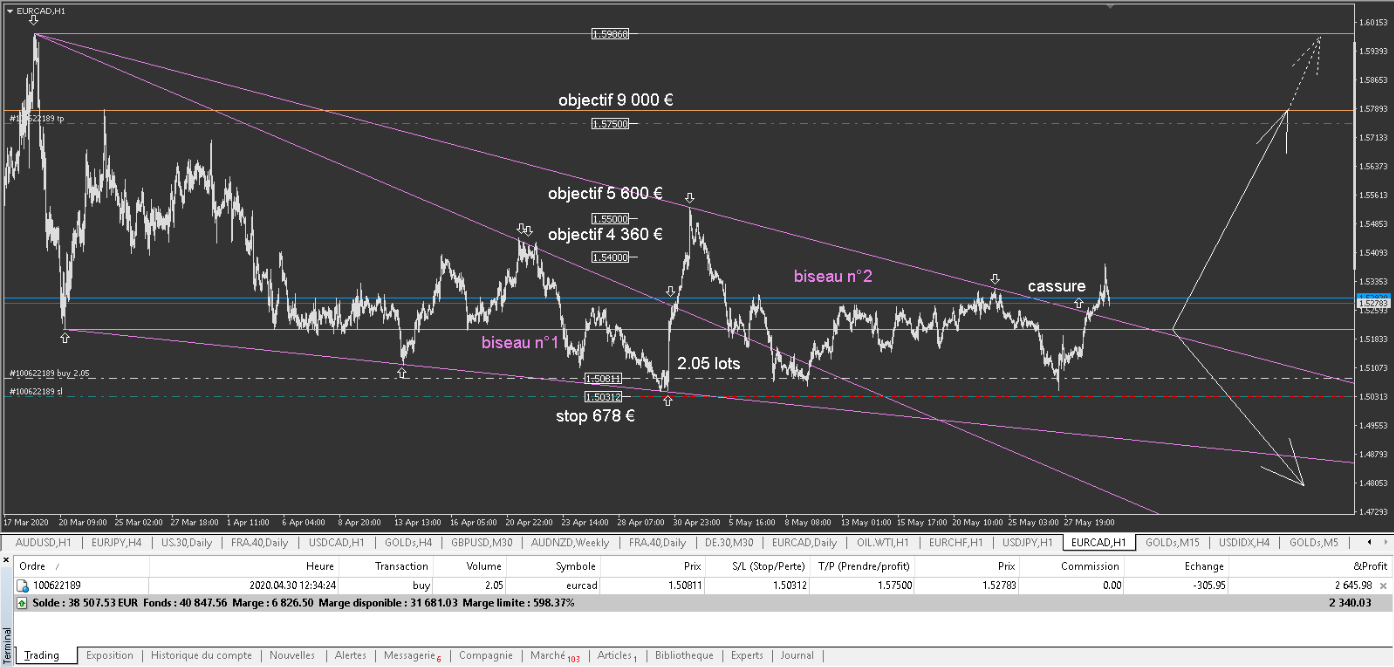Click the total profit 2 340.03
1394x667 pixels.
coord(1348,604)
